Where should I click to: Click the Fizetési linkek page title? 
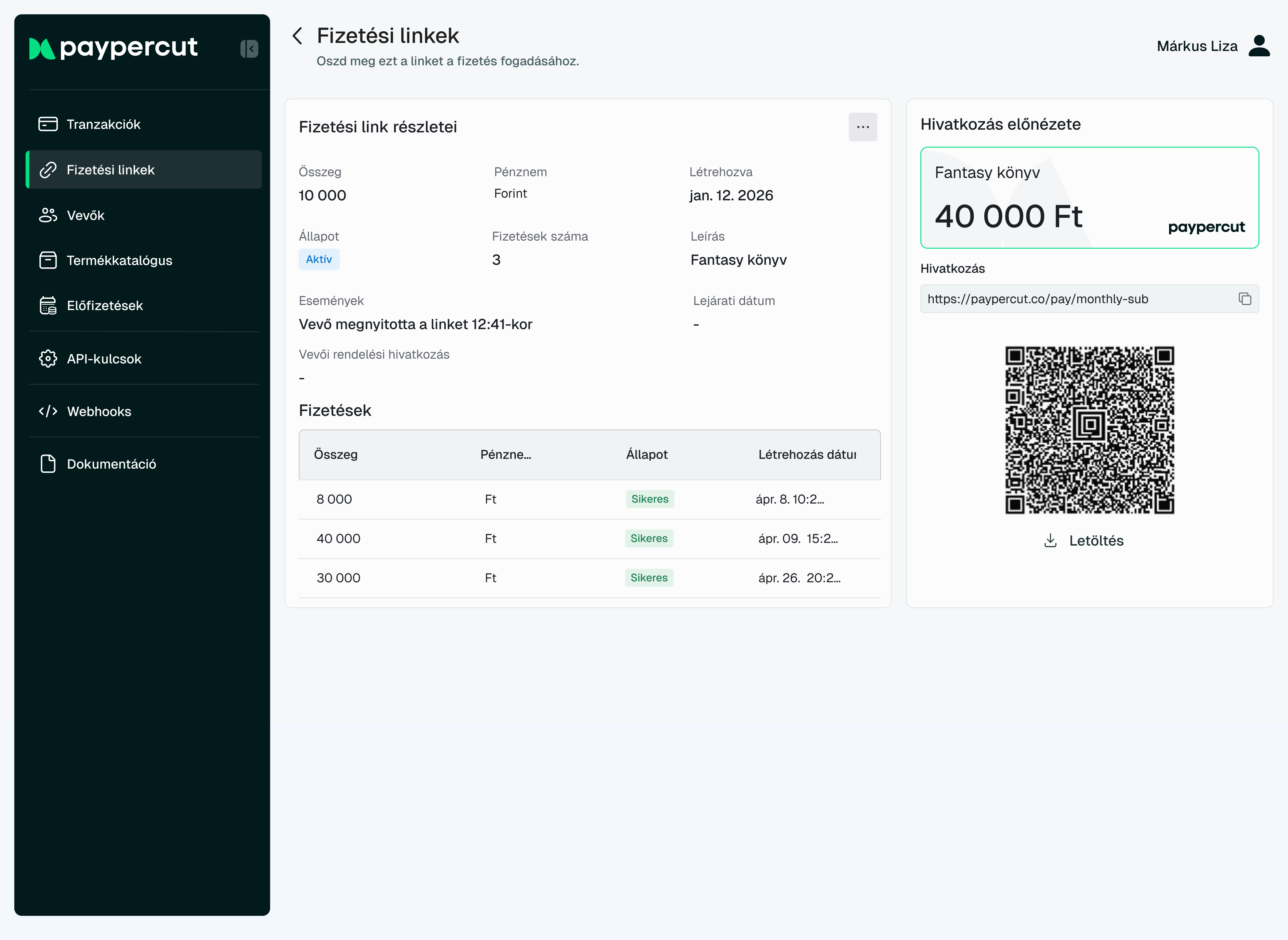pyautogui.click(x=388, y=35)
